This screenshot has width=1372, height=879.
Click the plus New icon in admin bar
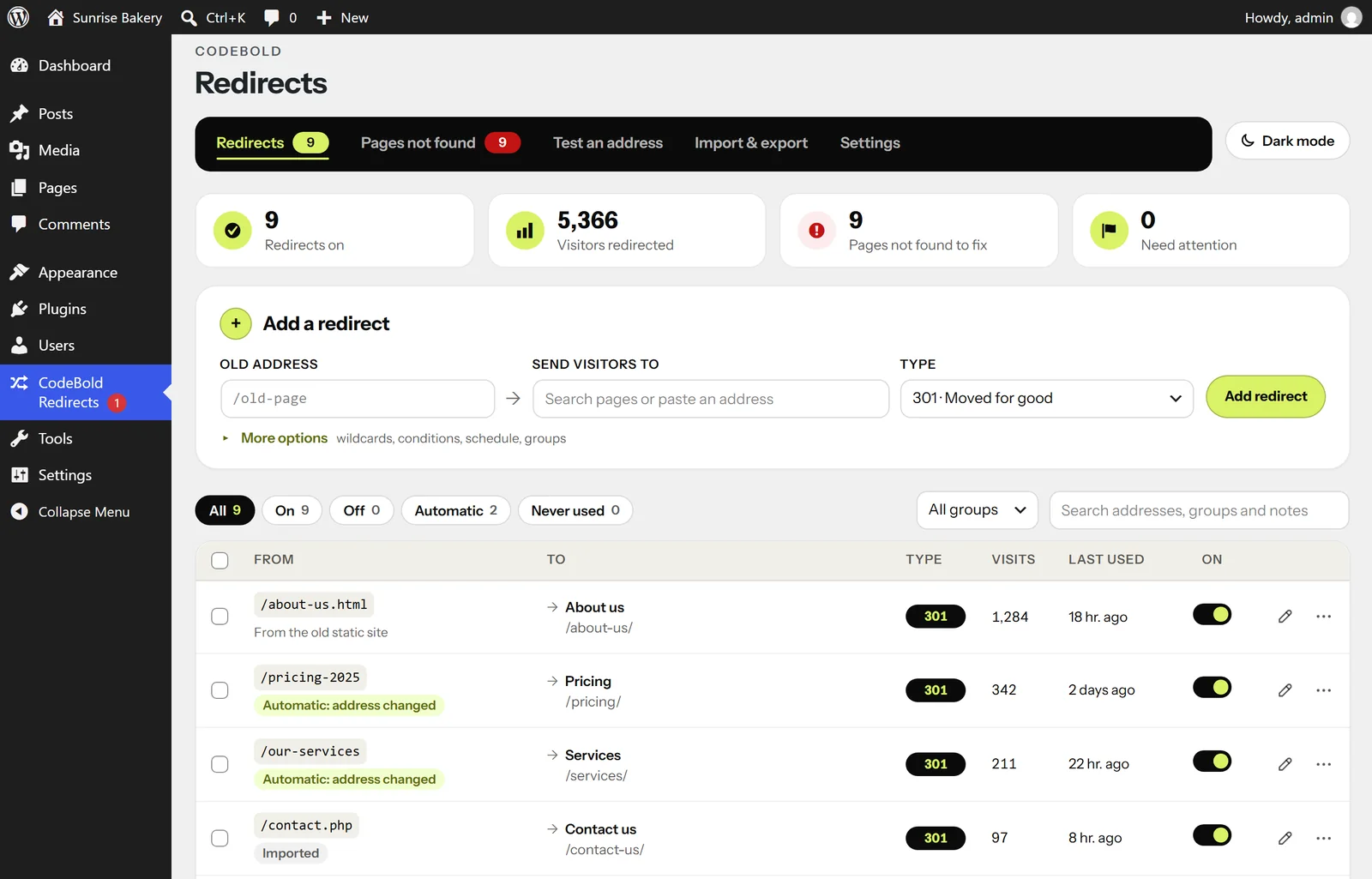tap(323, 17)
